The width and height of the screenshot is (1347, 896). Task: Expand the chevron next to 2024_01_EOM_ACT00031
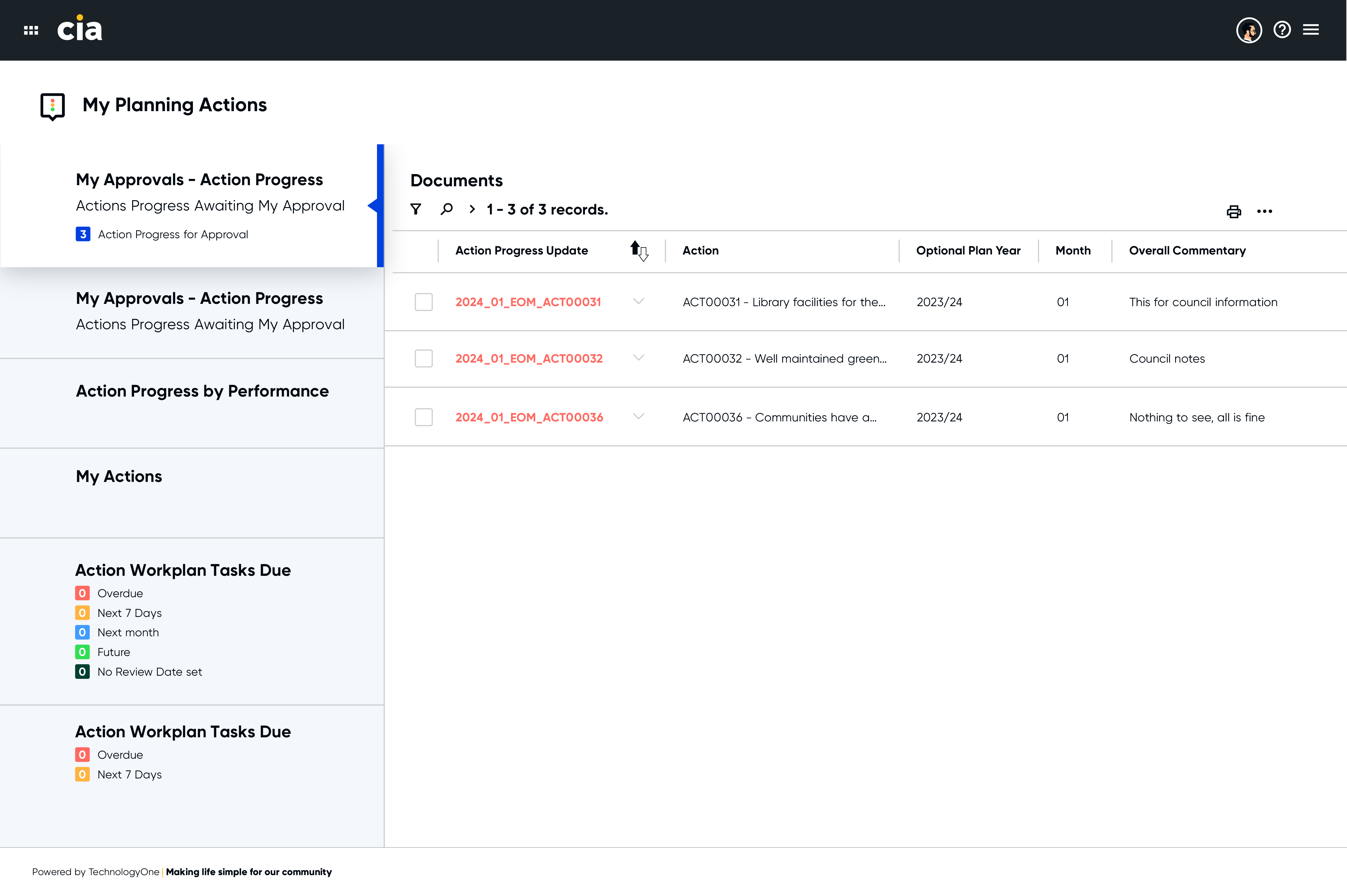638,301
